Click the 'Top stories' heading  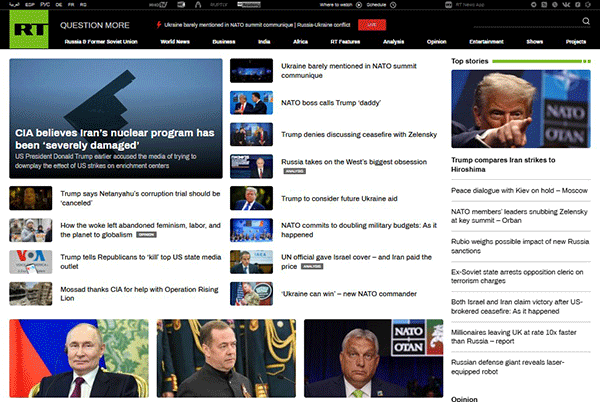470,61
